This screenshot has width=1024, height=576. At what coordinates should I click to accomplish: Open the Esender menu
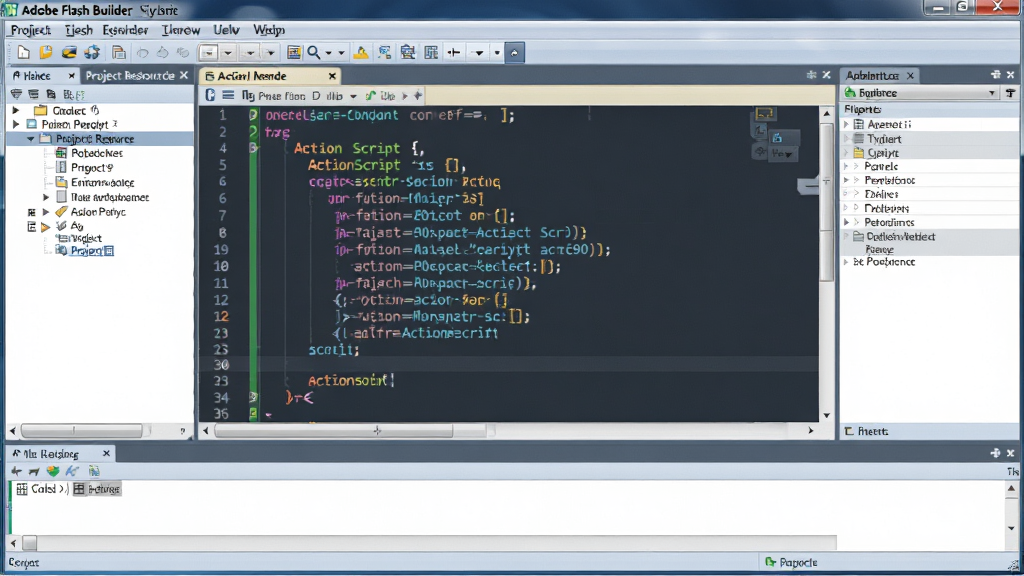[x=125, y=30]
